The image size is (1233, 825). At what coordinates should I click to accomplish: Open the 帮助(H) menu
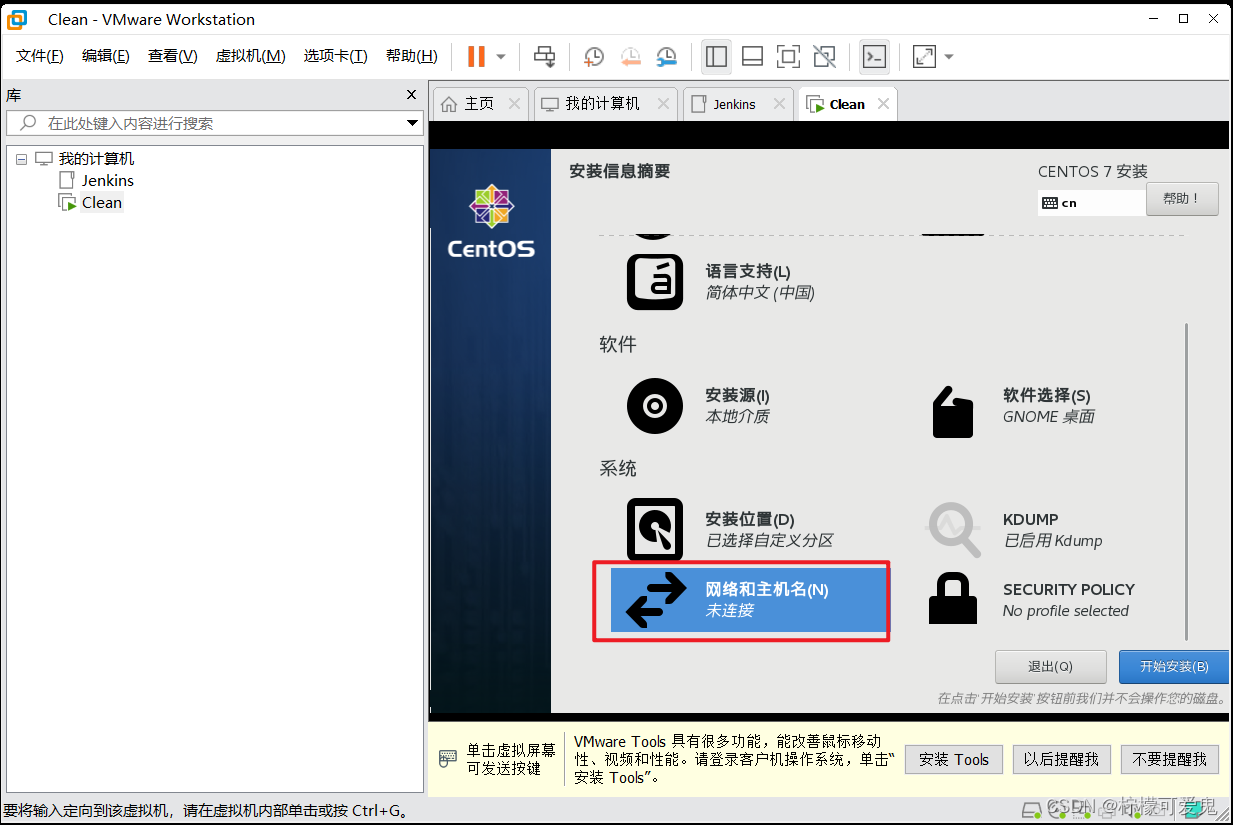(x=411, y=56)
